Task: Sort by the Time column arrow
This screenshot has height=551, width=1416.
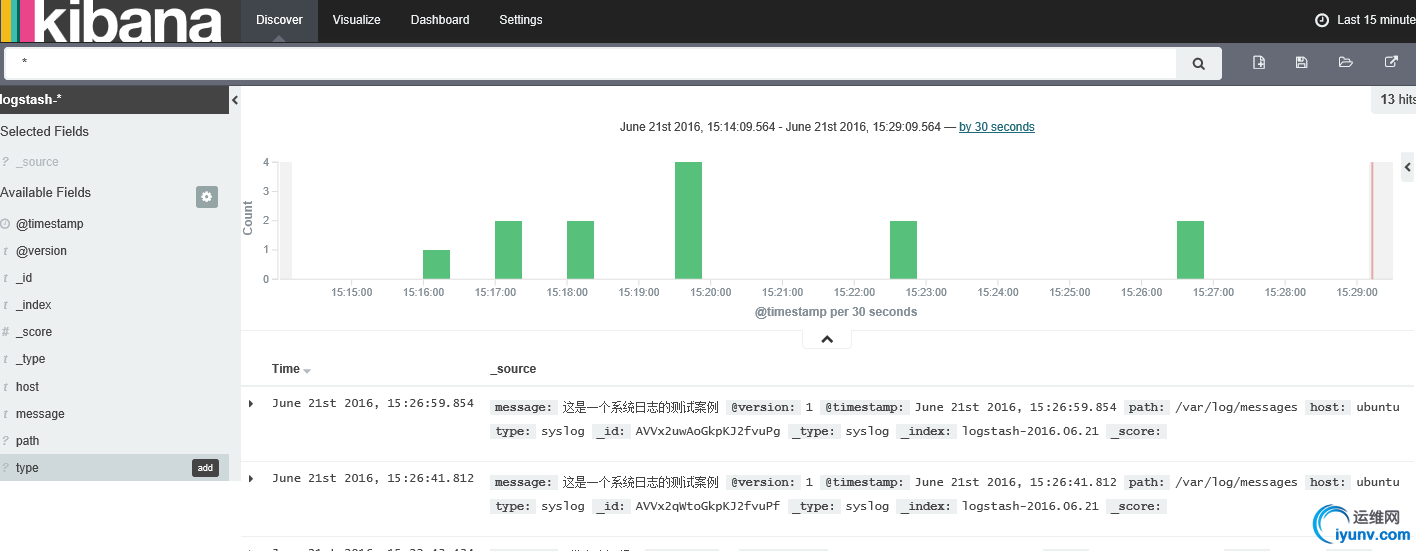Action: pyautogui.click(x=307, y=370)
